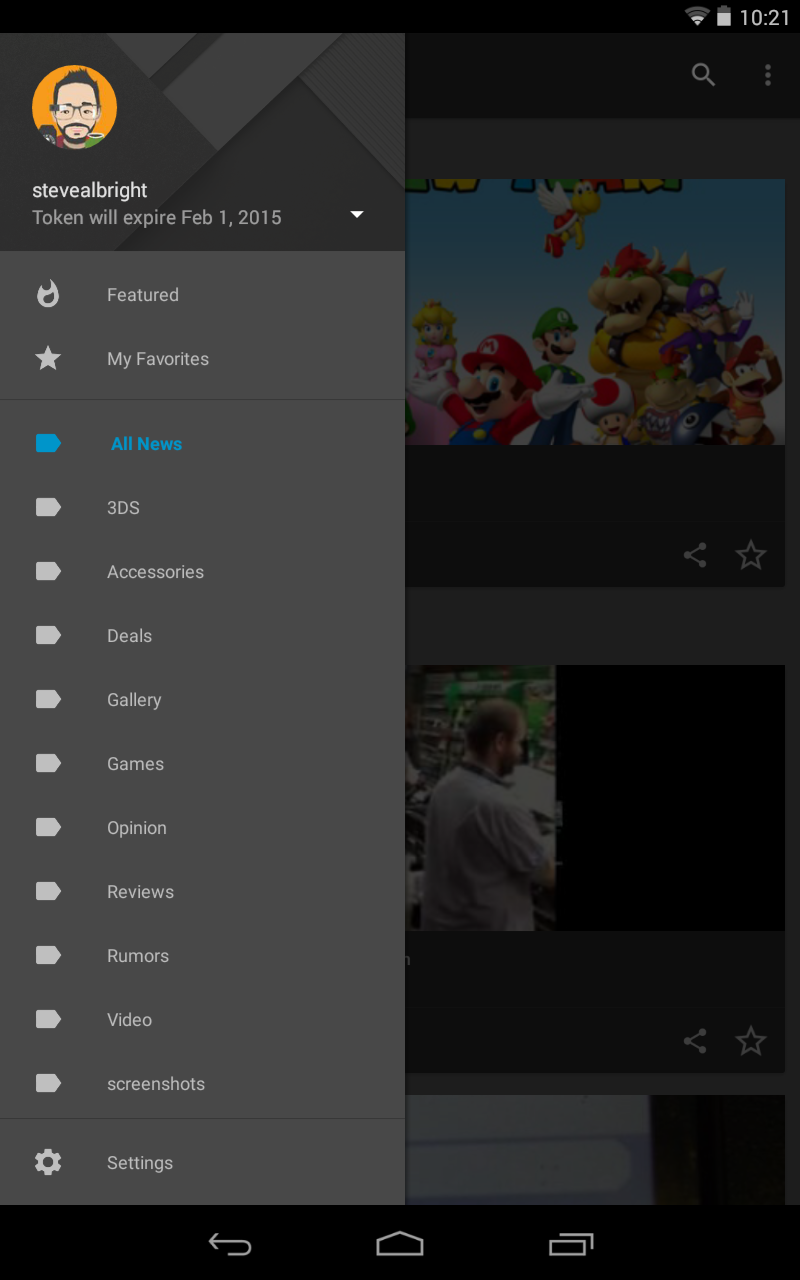The image size is (800, 1280).
Task: Open the blurred article image at bottom
Action: click(x=595, y=1150)
